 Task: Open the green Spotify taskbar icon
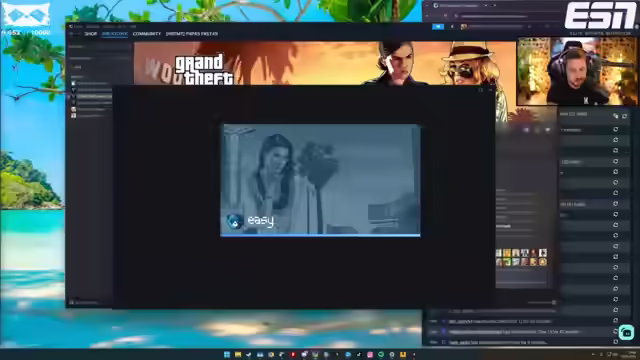click(381, 354)
